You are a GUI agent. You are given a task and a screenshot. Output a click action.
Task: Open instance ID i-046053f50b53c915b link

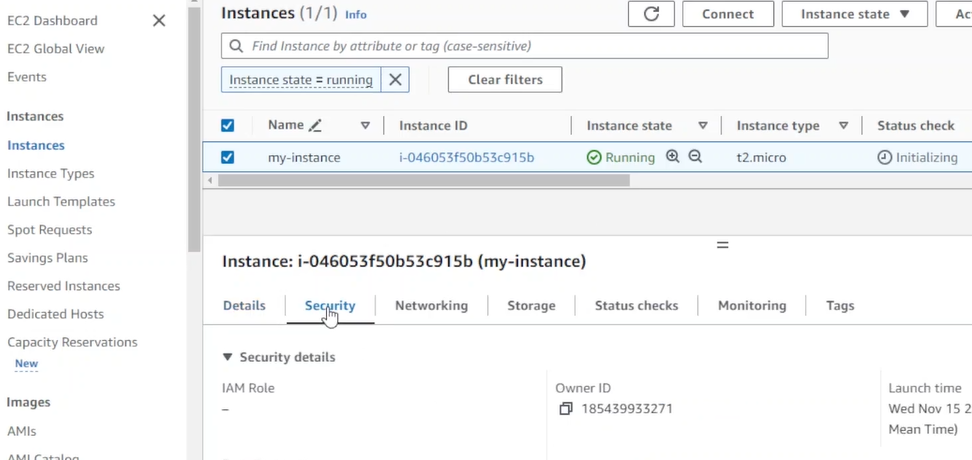[466, 157]
